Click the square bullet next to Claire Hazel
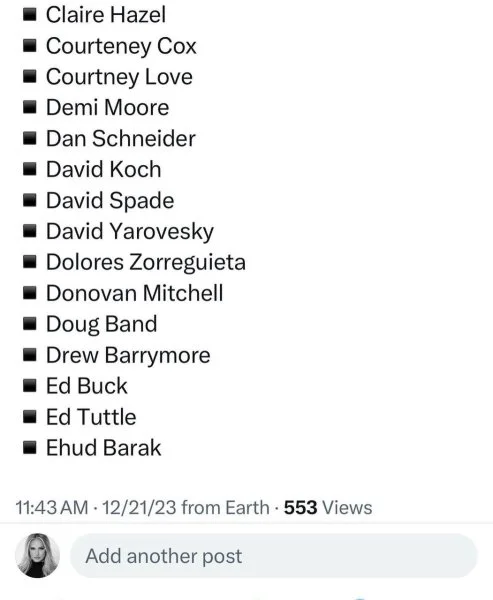Screen dimensions: 493x600 tap(29, 15)
